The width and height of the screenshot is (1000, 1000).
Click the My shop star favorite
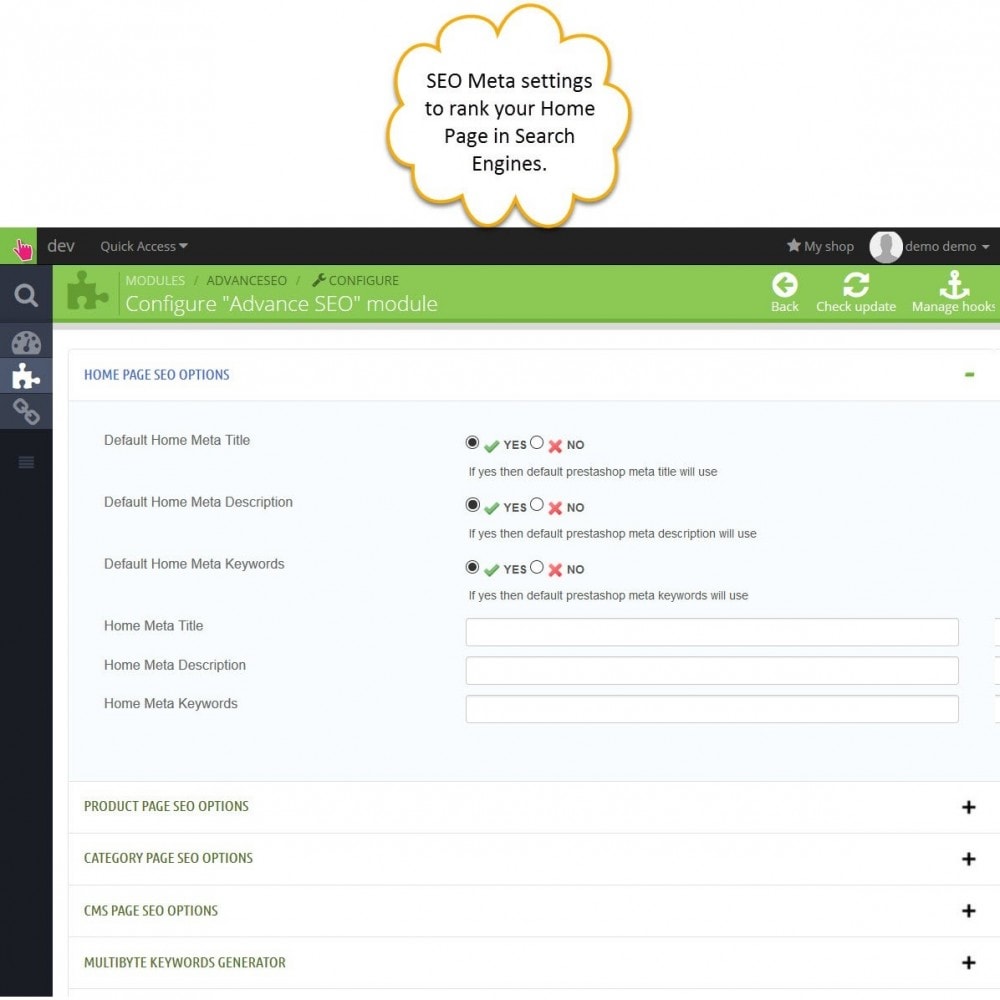[820, 246]
